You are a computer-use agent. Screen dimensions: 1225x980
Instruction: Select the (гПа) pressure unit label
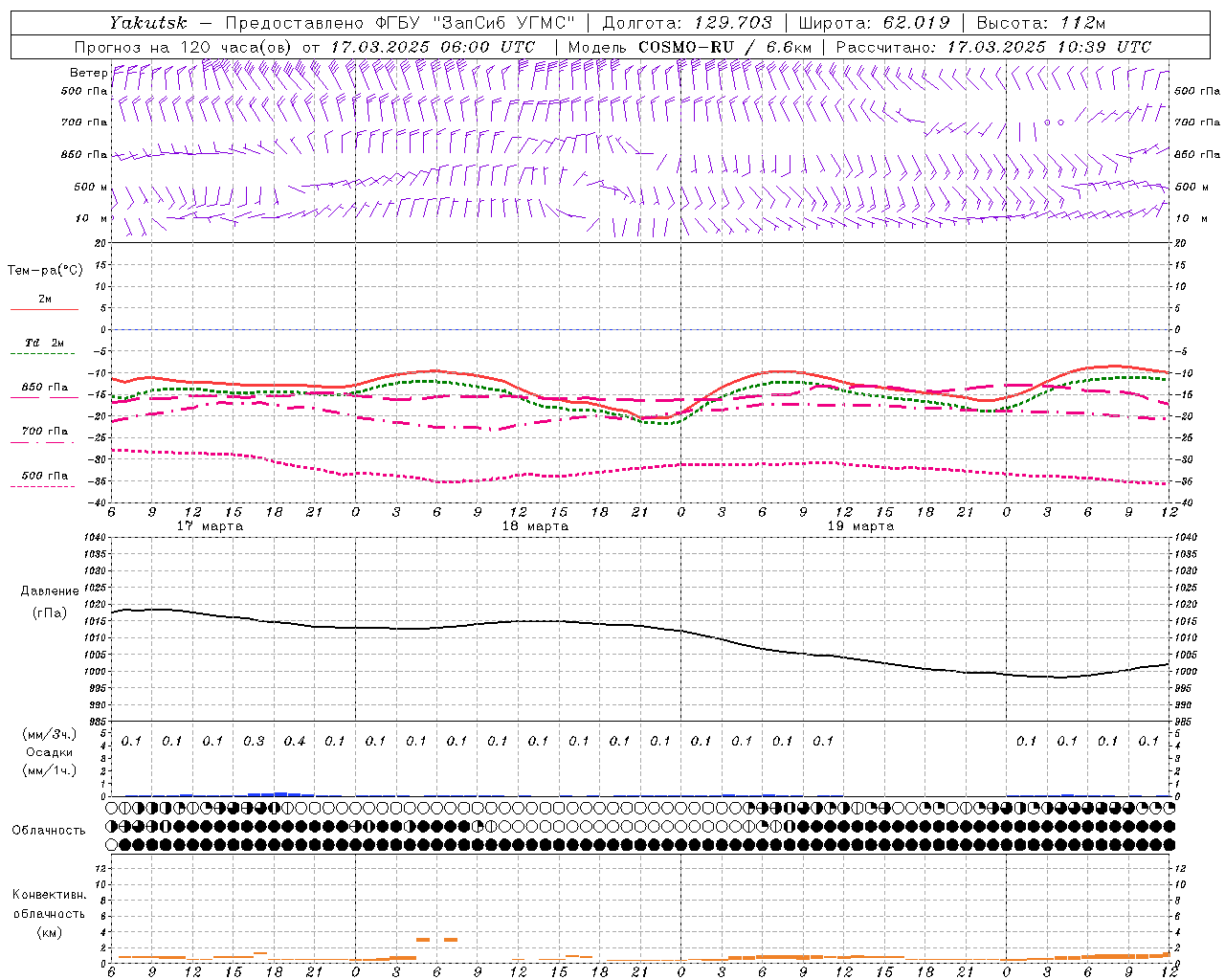pos(50,612)
